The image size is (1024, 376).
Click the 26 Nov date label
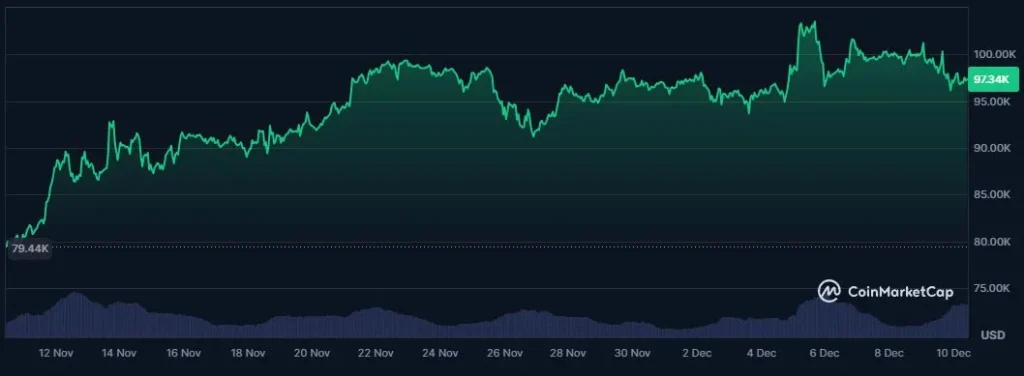click(x=505, y=353)
